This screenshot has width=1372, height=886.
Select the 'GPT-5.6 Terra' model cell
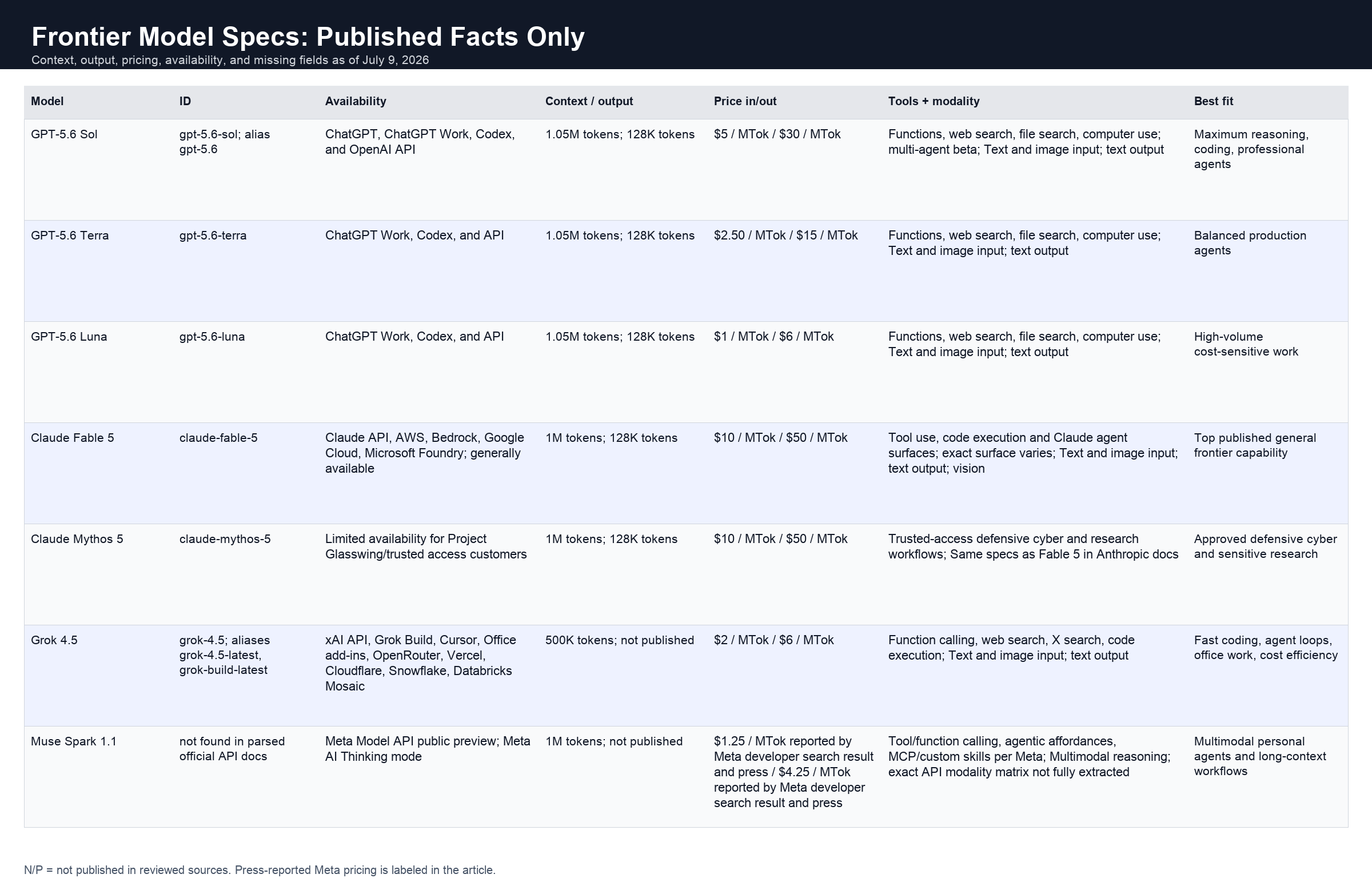point(70,236)
